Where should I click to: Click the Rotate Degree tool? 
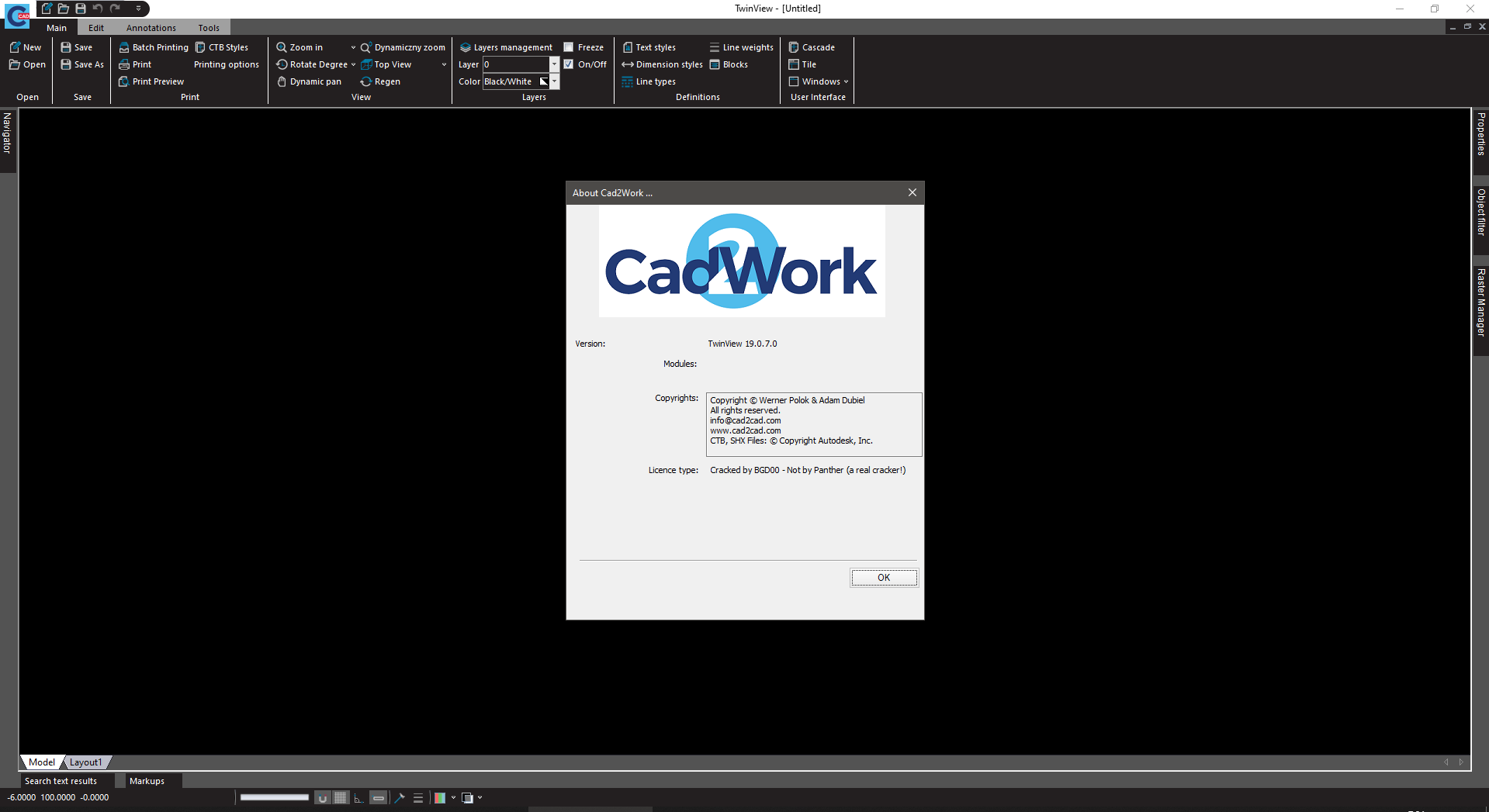(312, 64)
